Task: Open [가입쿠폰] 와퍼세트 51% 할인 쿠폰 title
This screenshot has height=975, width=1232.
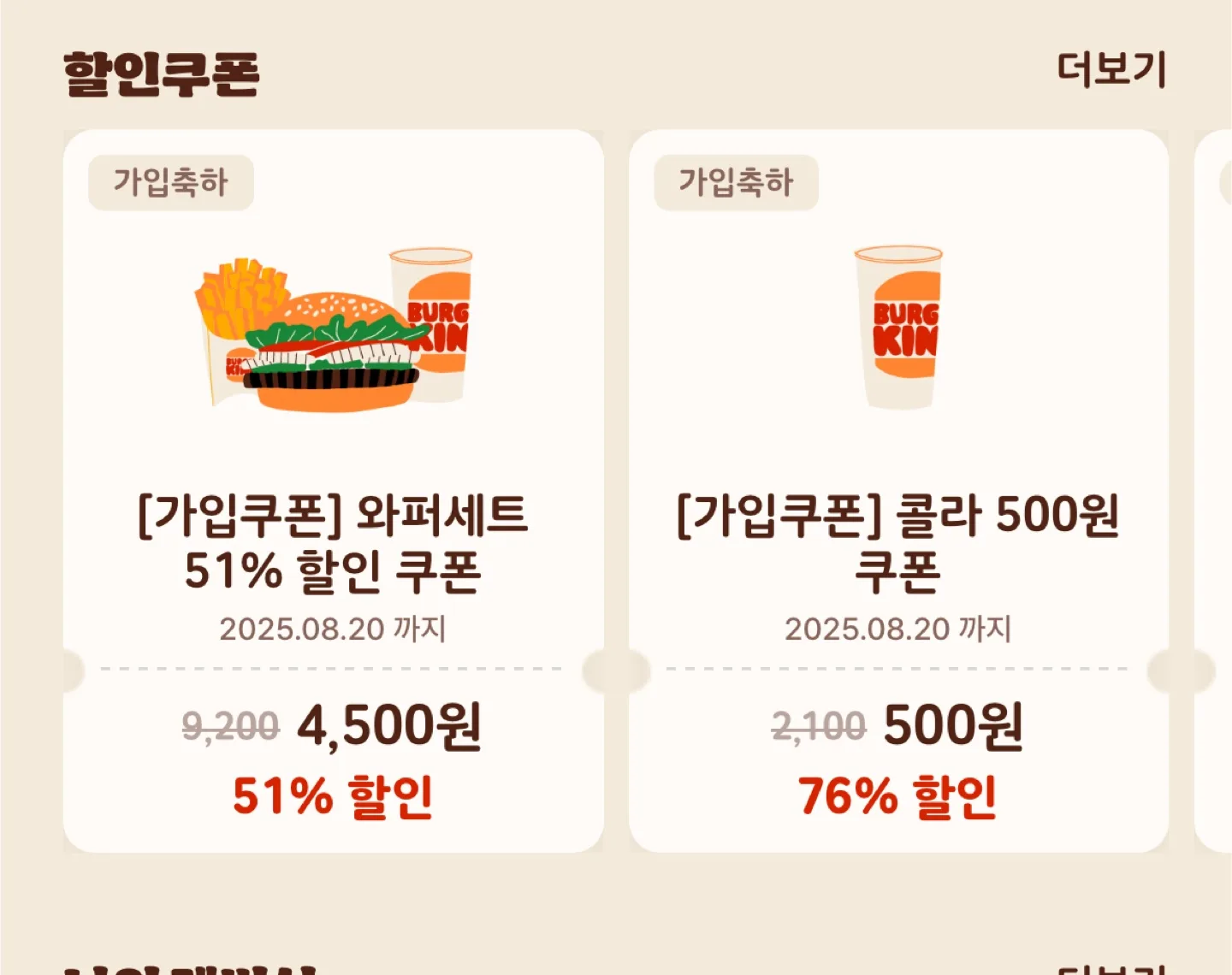Action: tap(334, 543)
